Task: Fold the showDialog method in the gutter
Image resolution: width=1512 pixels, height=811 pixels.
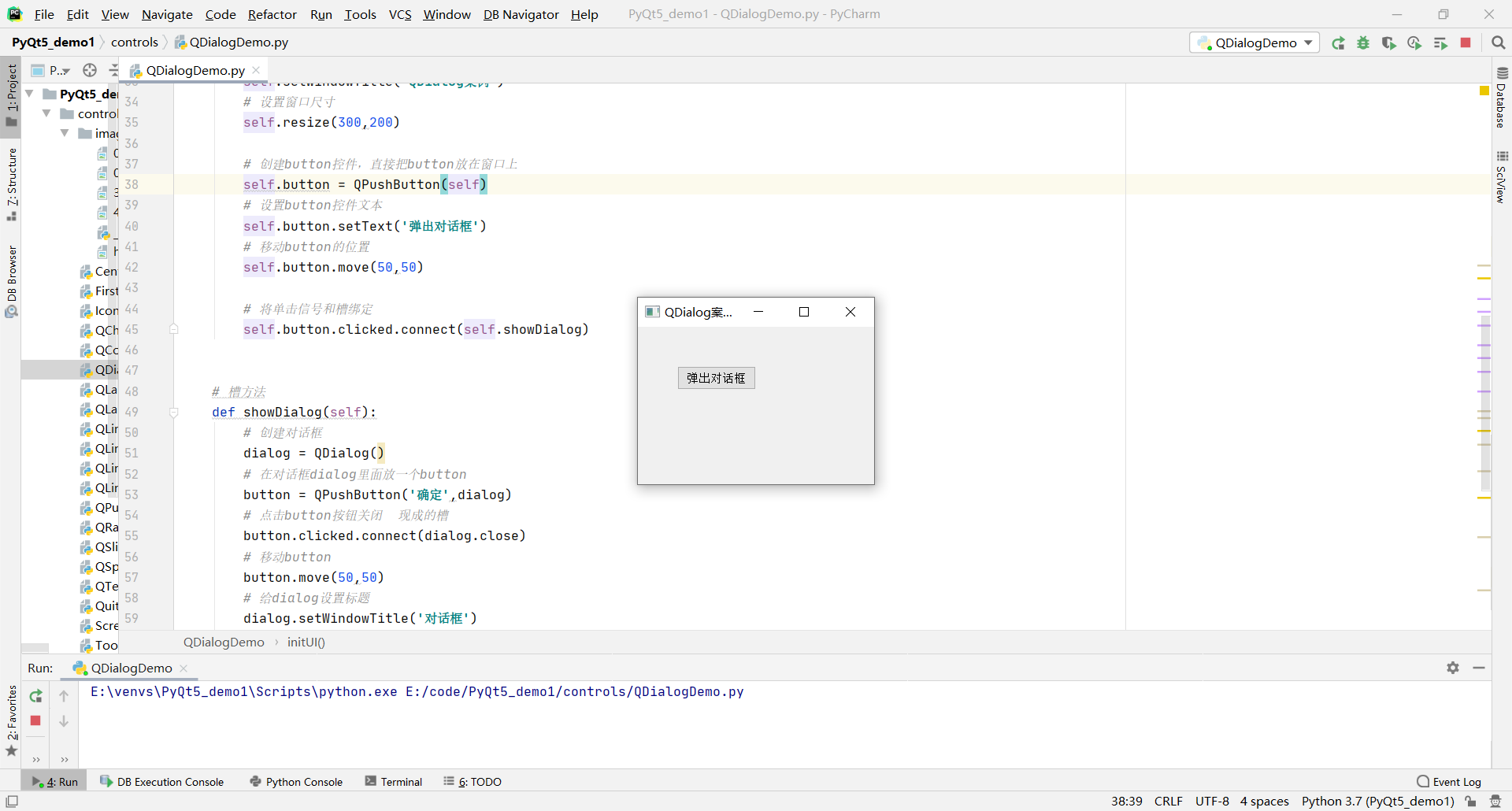Action: 174,412
